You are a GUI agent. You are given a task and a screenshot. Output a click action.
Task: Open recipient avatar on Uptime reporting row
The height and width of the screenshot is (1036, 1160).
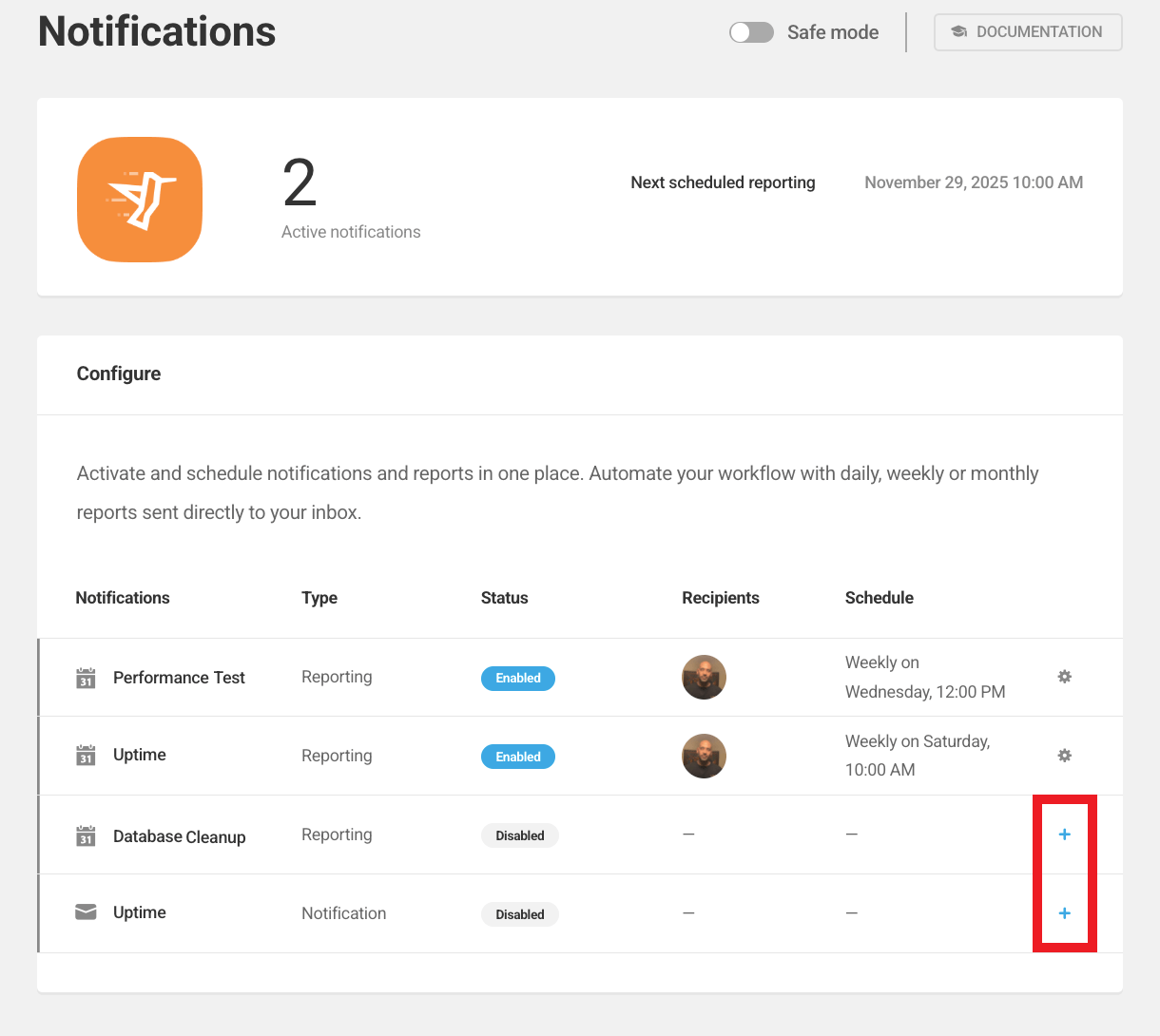point(704,756)
